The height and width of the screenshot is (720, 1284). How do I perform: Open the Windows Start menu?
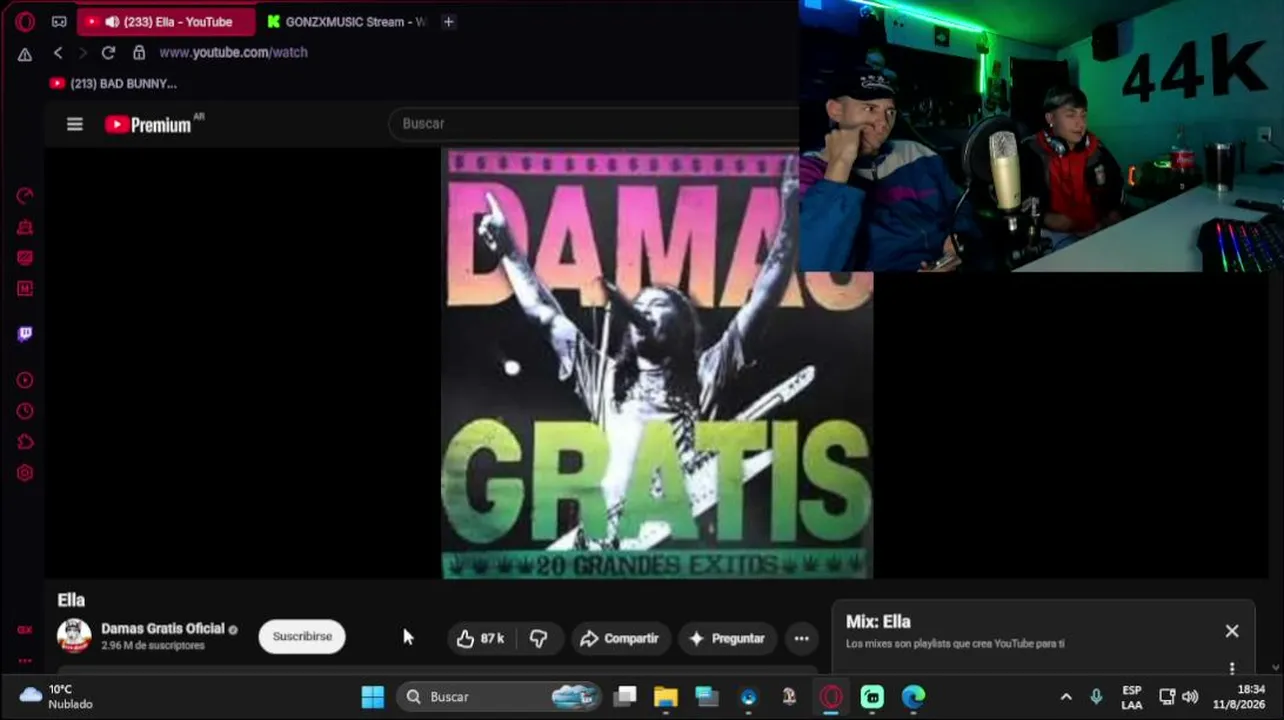point(373,697)
